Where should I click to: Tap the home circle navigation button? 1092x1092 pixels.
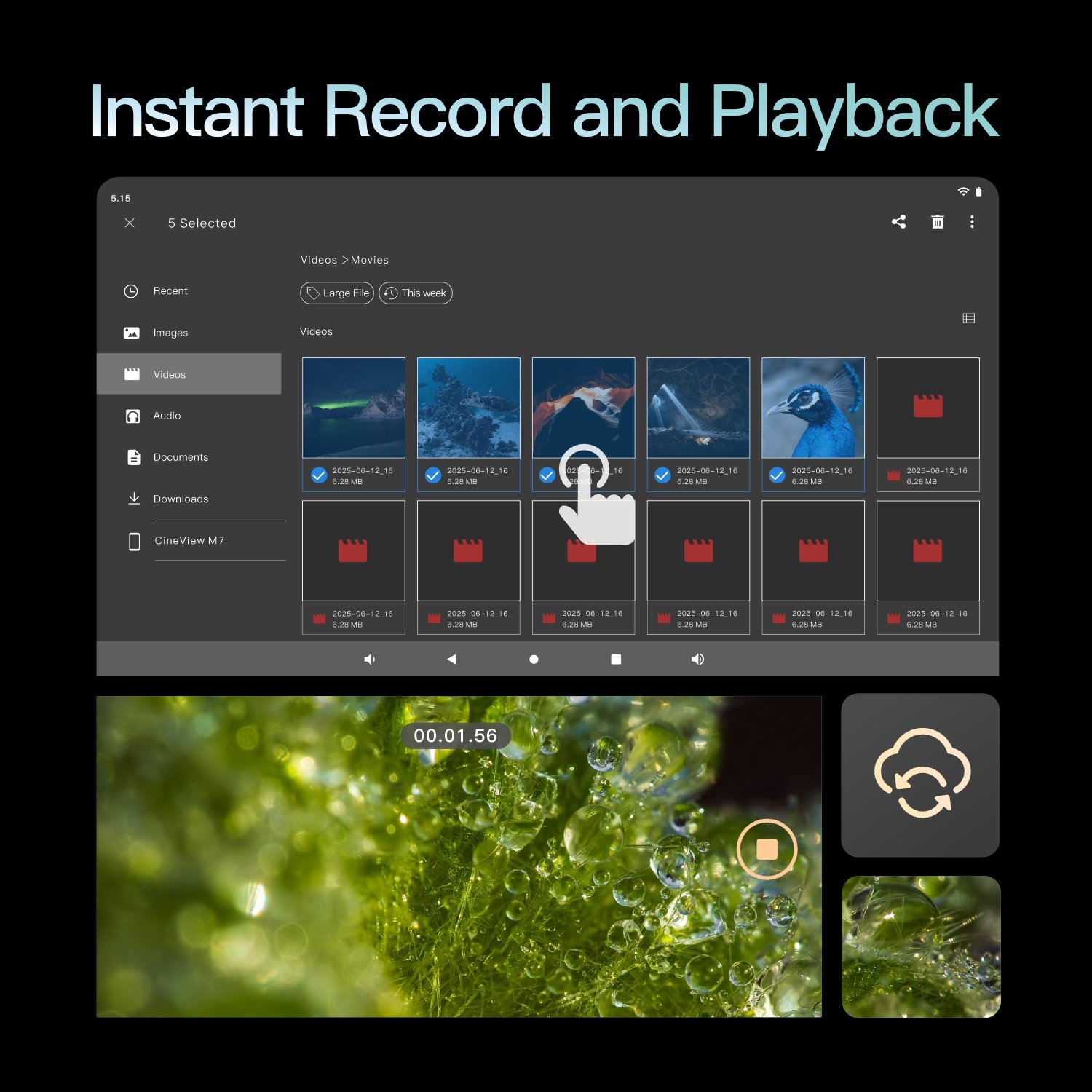(x=534, y=659)
